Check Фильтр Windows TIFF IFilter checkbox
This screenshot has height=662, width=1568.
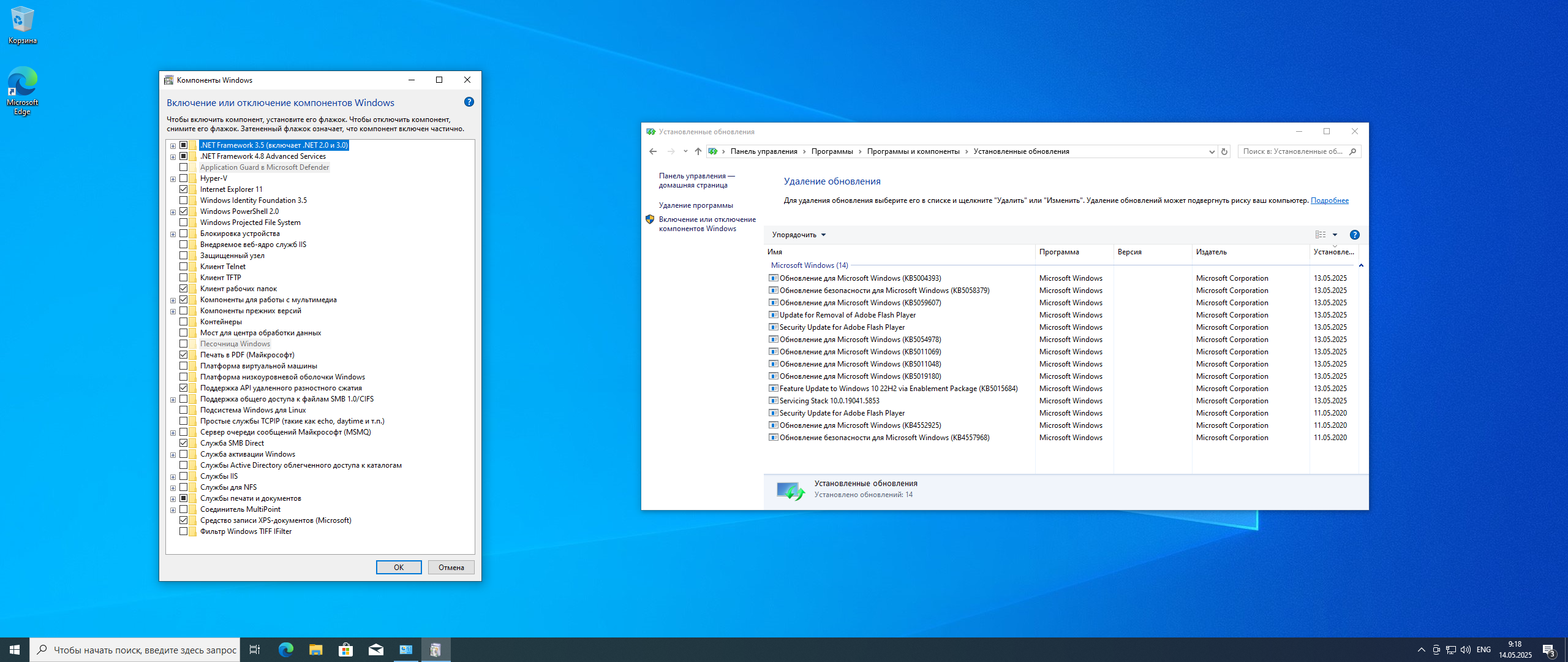183,531
